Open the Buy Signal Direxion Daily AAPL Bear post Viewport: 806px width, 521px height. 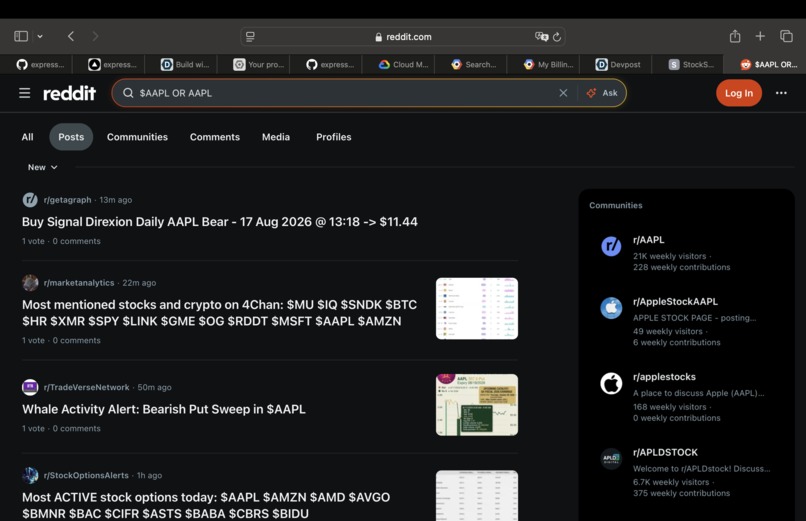click(x=219, y=222)
